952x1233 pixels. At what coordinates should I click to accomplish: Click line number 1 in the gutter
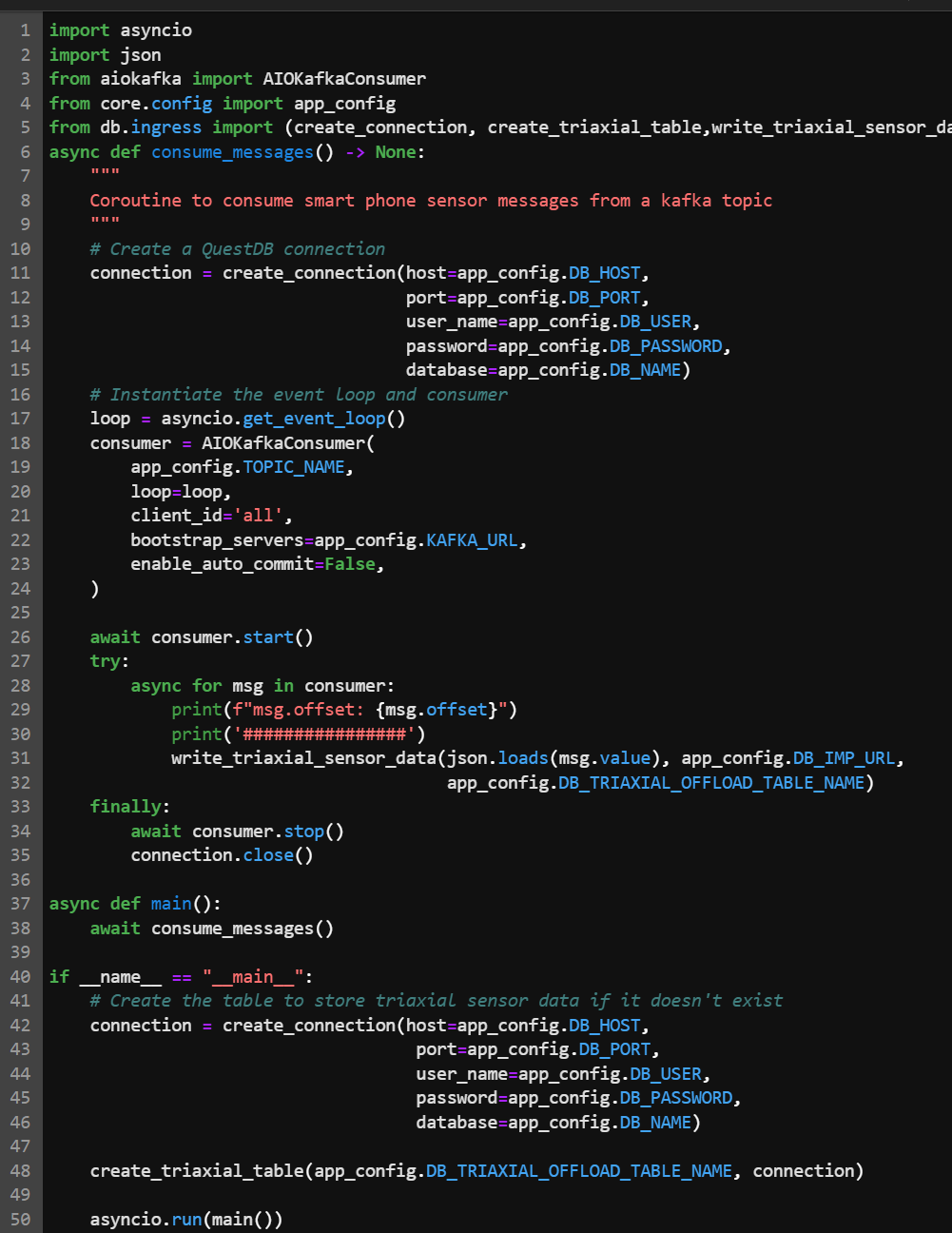coord(26,30)
